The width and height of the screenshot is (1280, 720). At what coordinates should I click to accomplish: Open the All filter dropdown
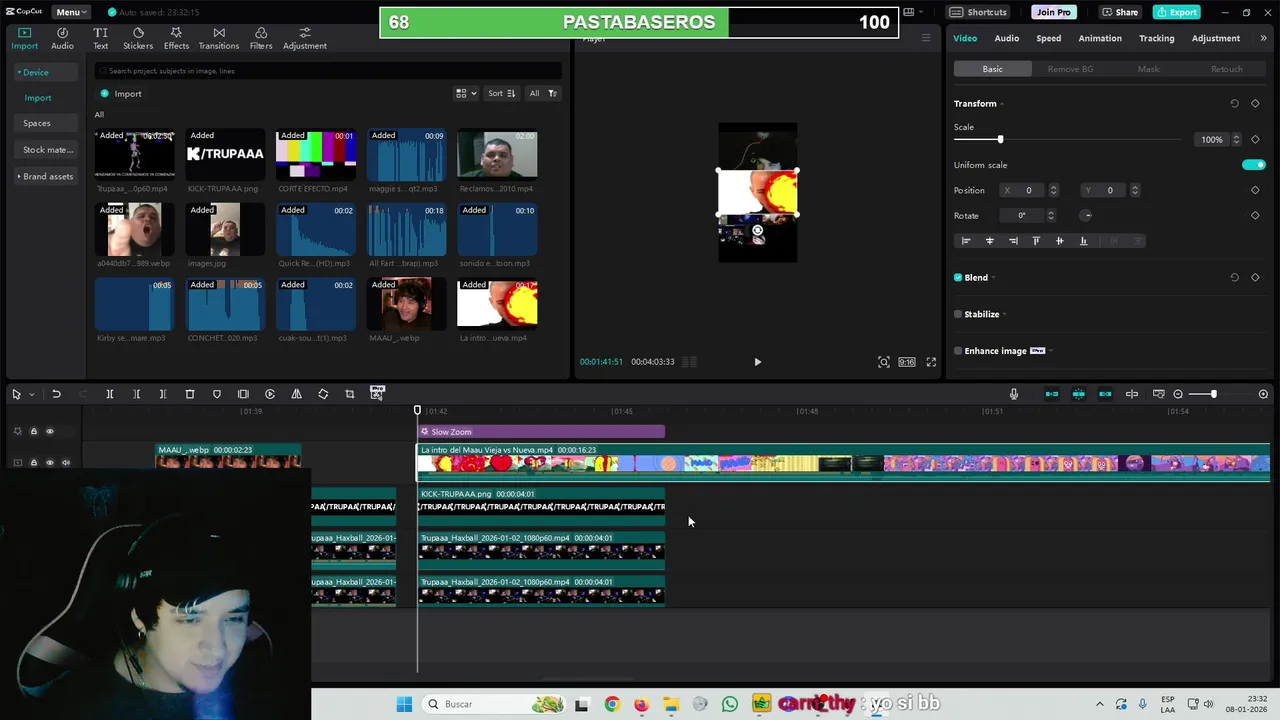(x=543, y=93)
